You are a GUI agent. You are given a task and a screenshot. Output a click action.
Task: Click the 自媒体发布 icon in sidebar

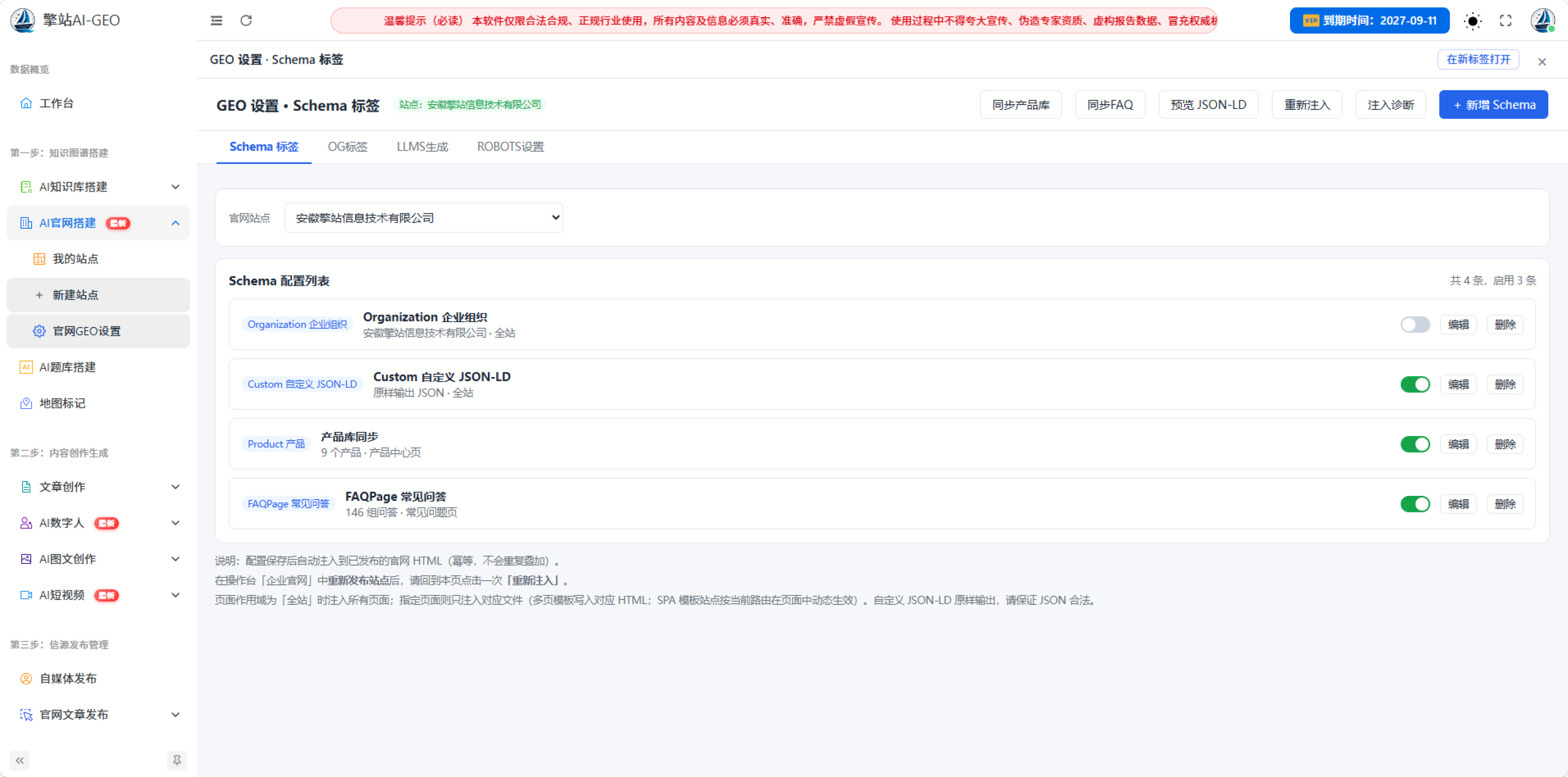pos(26,678)
